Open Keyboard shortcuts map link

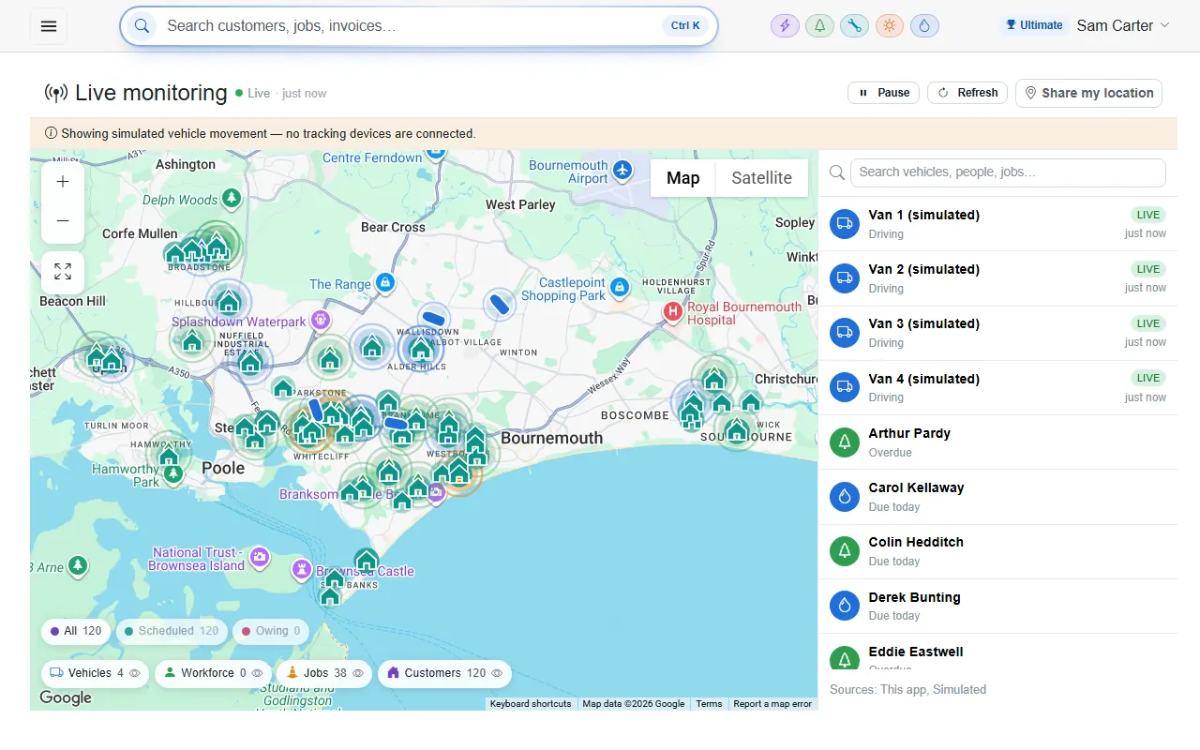coord(530,704)
